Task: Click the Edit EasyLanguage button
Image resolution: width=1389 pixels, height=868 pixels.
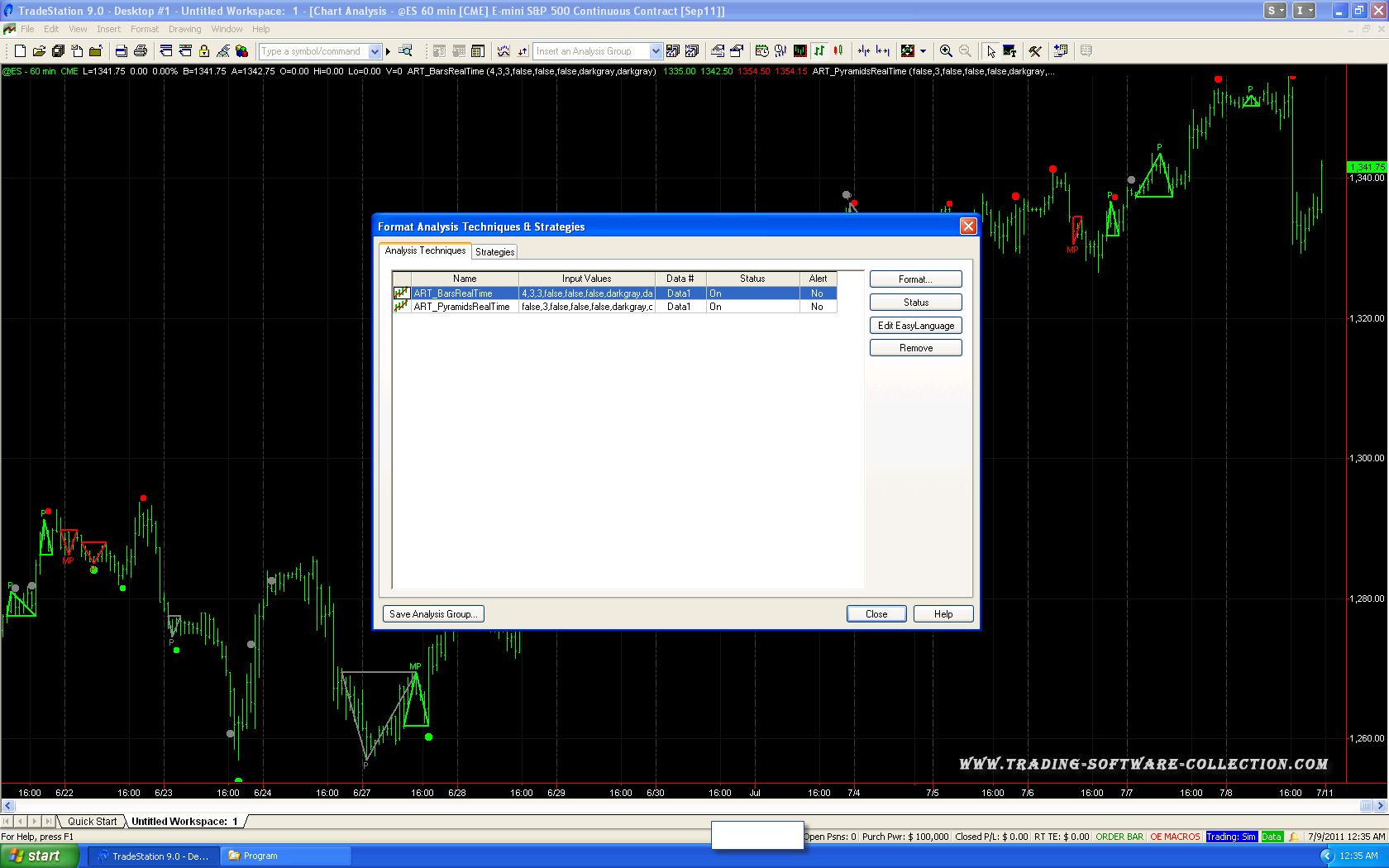Action: pyautogui.click(x=915, y=326)
